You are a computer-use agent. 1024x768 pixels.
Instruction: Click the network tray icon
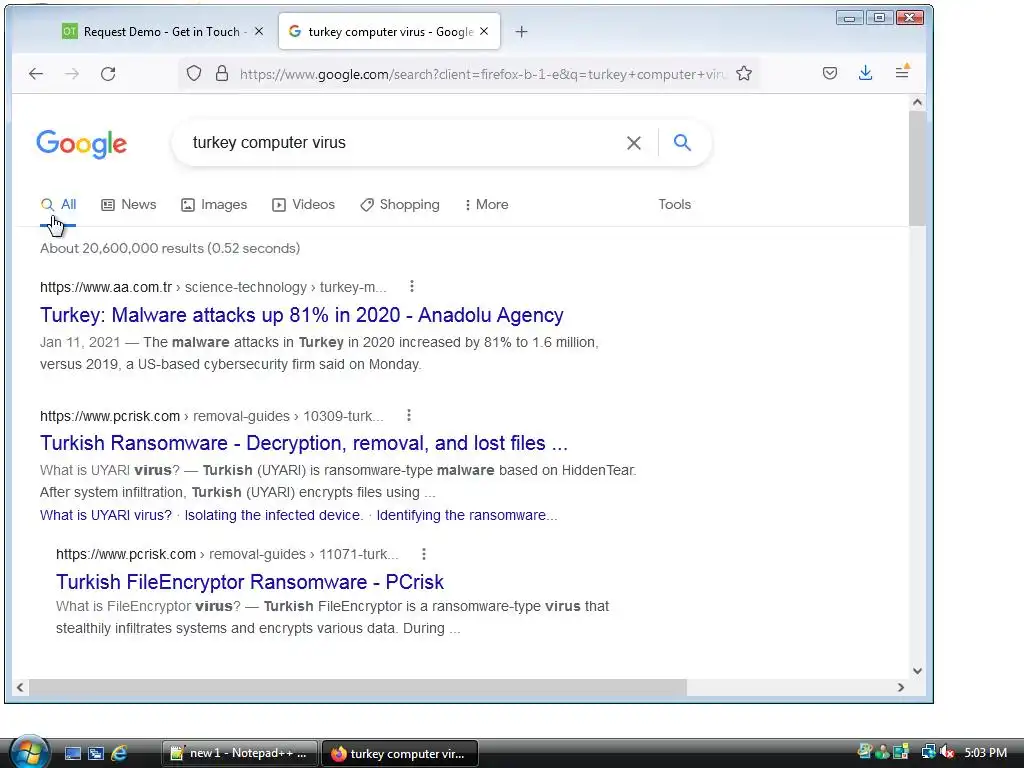[928, 752]
